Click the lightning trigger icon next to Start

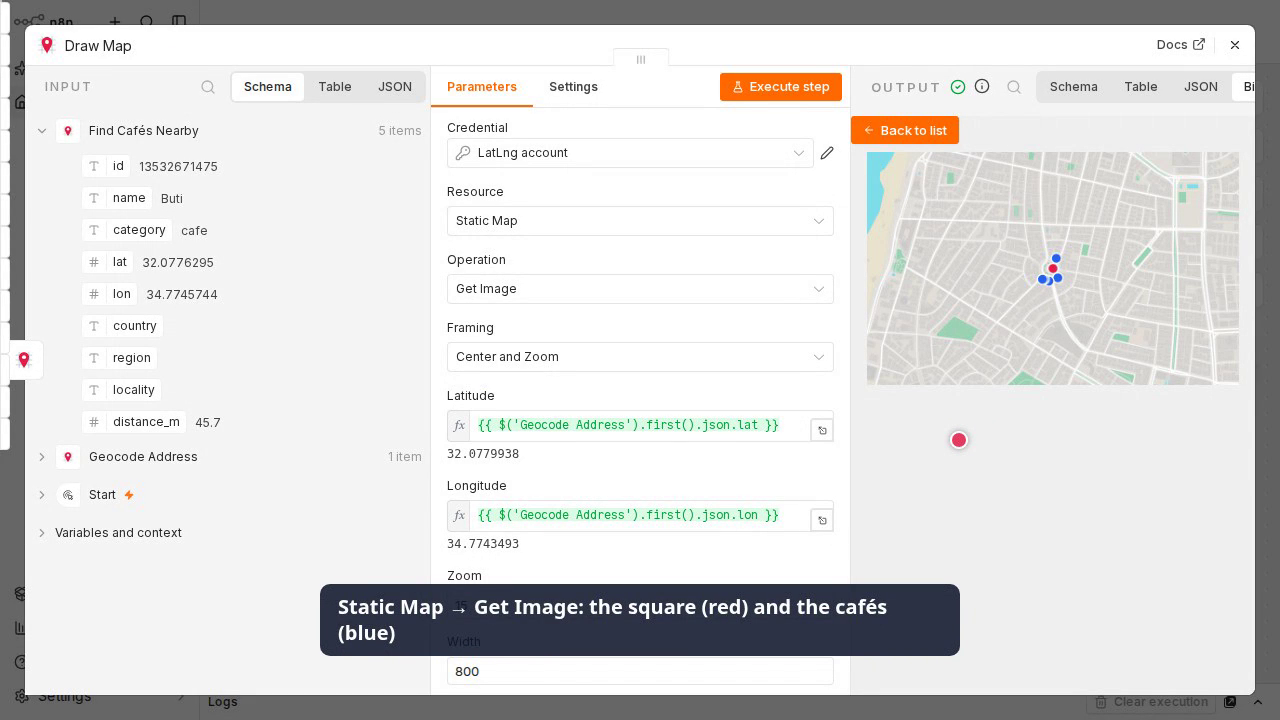point(128,495)
